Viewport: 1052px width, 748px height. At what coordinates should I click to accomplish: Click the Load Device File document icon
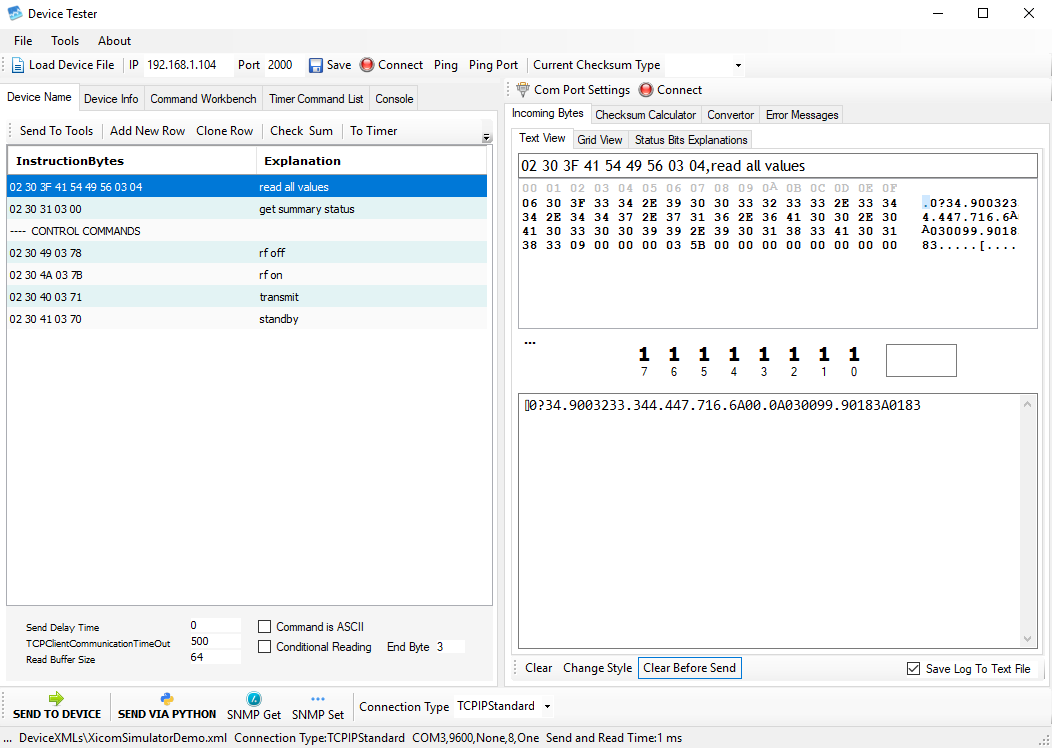(x=17, y=65)
